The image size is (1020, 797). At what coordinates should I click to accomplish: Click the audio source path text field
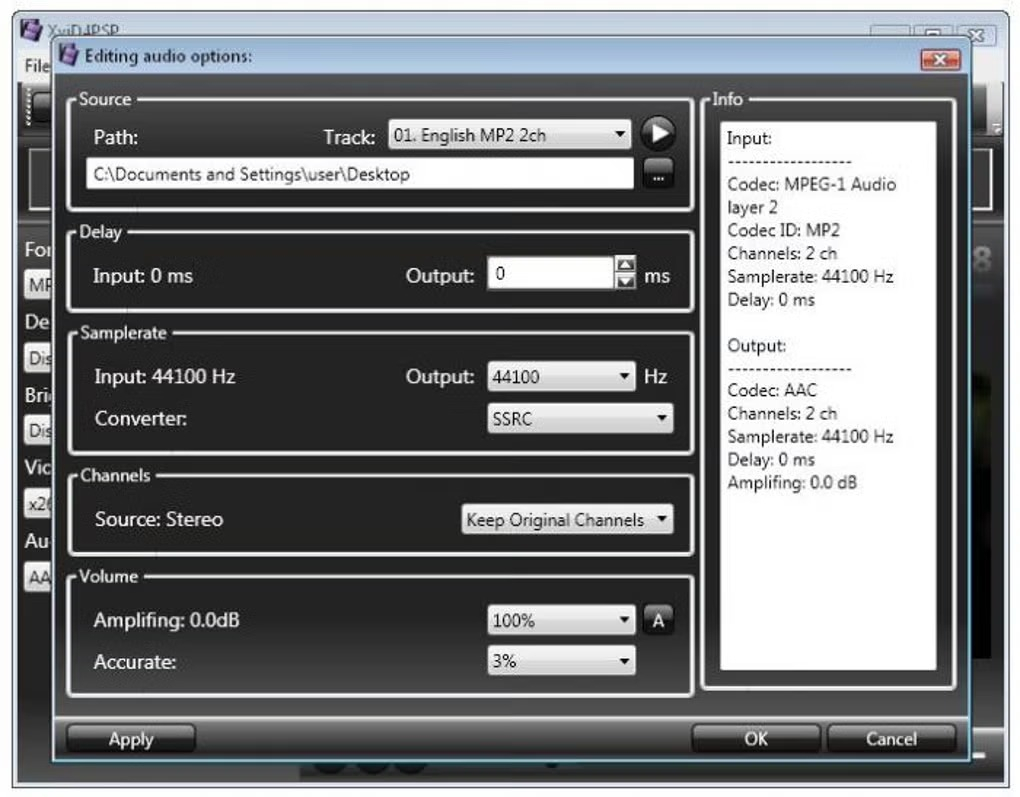[x=360, y=174]
